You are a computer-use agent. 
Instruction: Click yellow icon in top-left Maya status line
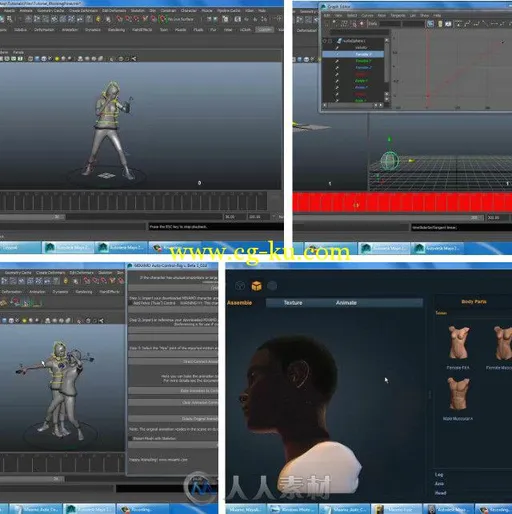pos(98,19)
